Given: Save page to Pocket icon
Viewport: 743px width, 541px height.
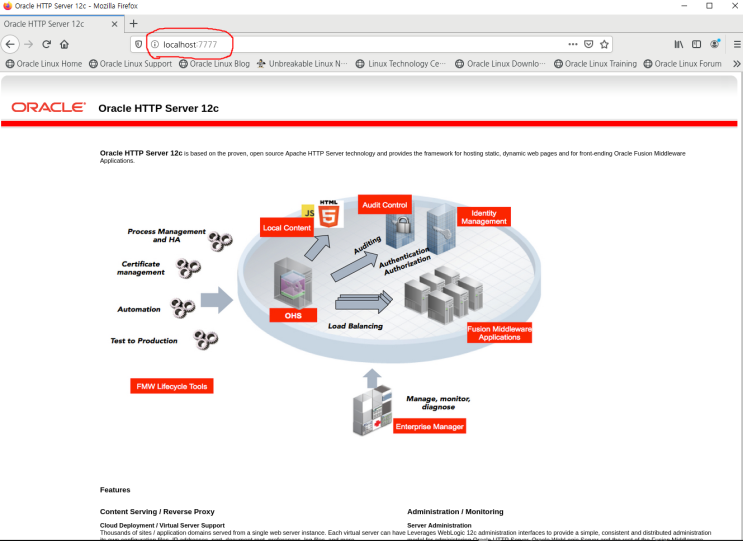Looking at the screenshot, I should (589, 44).
